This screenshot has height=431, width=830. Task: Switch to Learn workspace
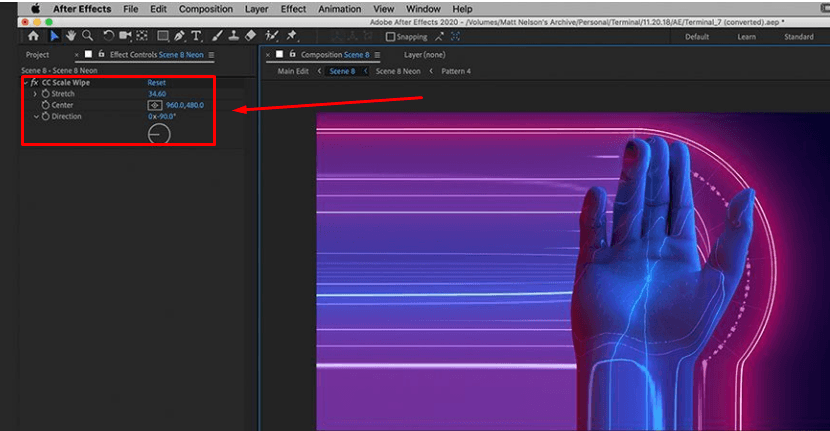click(x=746, y=37)
